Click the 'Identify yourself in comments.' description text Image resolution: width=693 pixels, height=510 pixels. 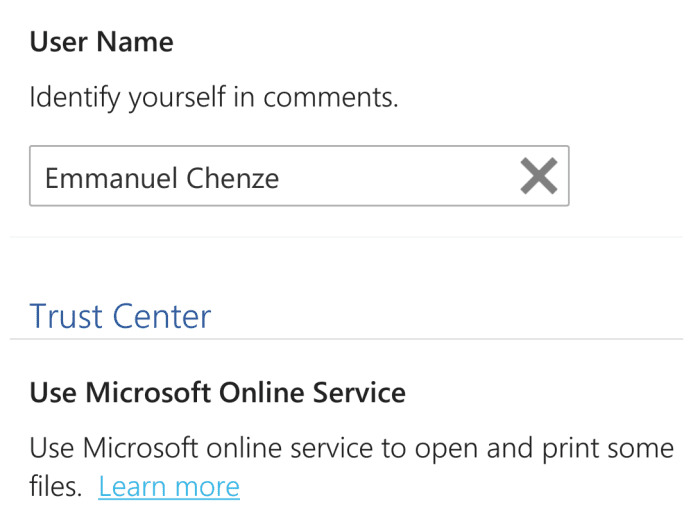214,97
